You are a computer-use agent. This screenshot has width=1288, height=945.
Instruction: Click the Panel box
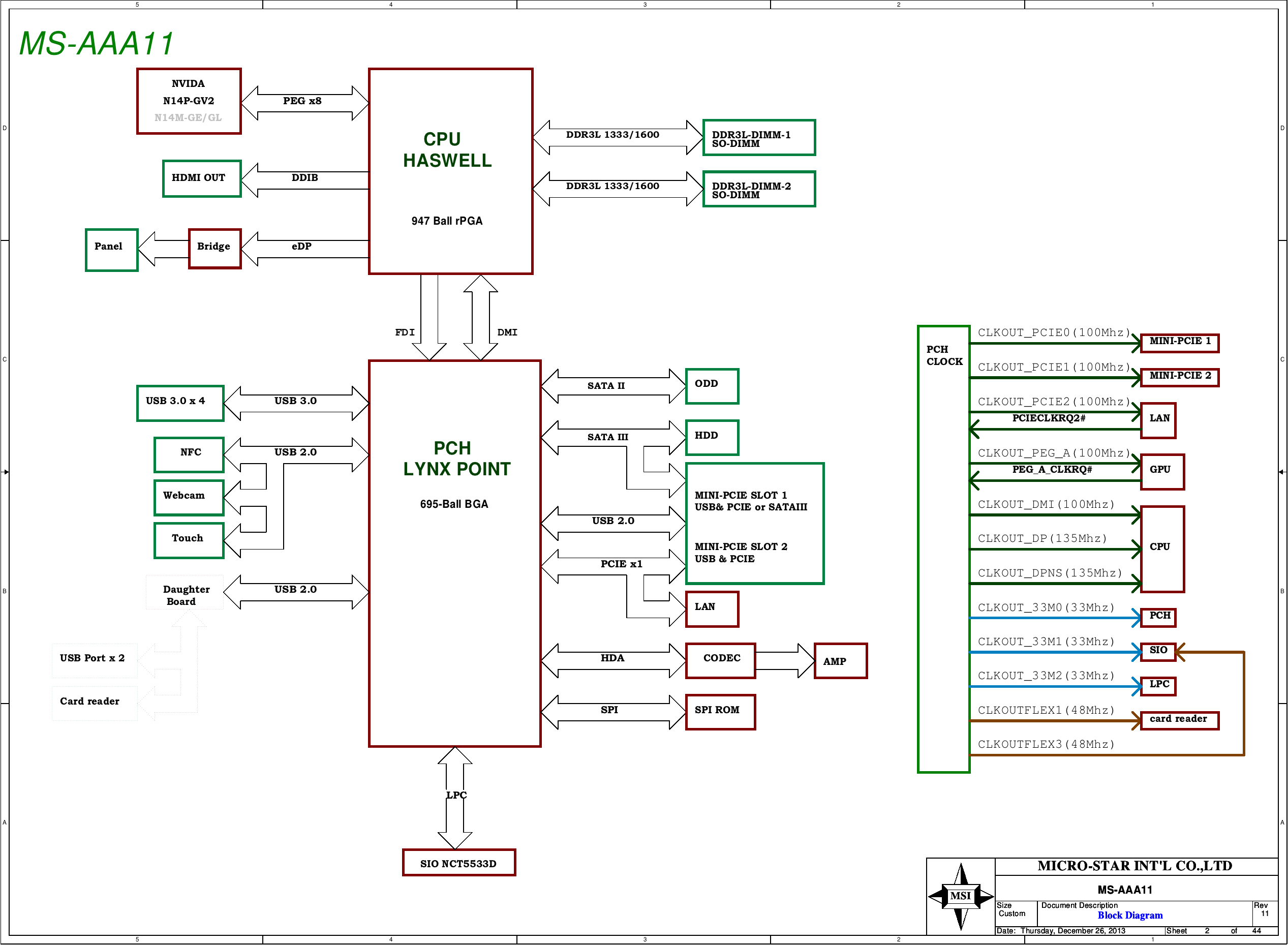tap(111, 250)
